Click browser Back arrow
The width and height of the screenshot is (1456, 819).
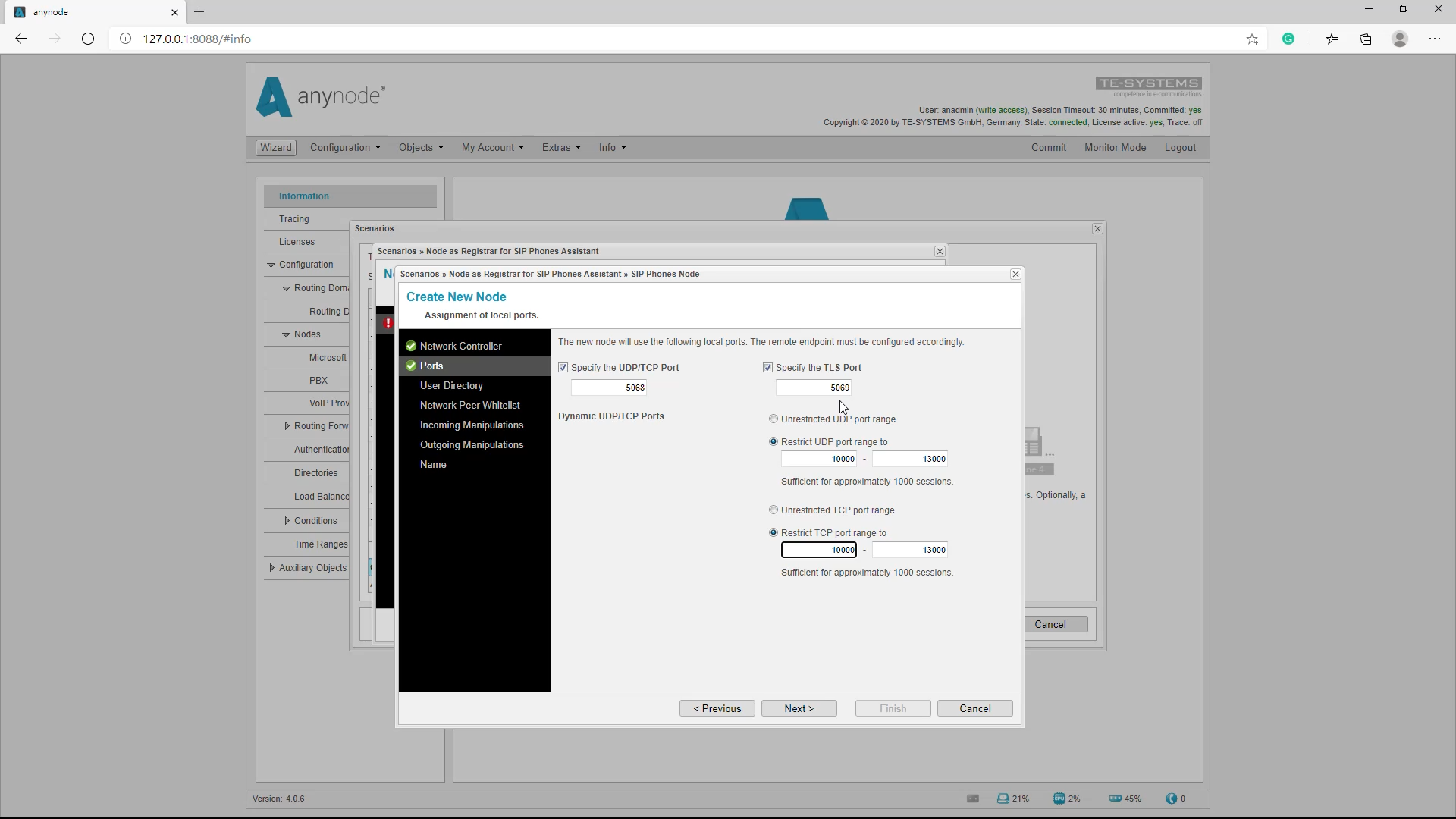click(21, 39)
